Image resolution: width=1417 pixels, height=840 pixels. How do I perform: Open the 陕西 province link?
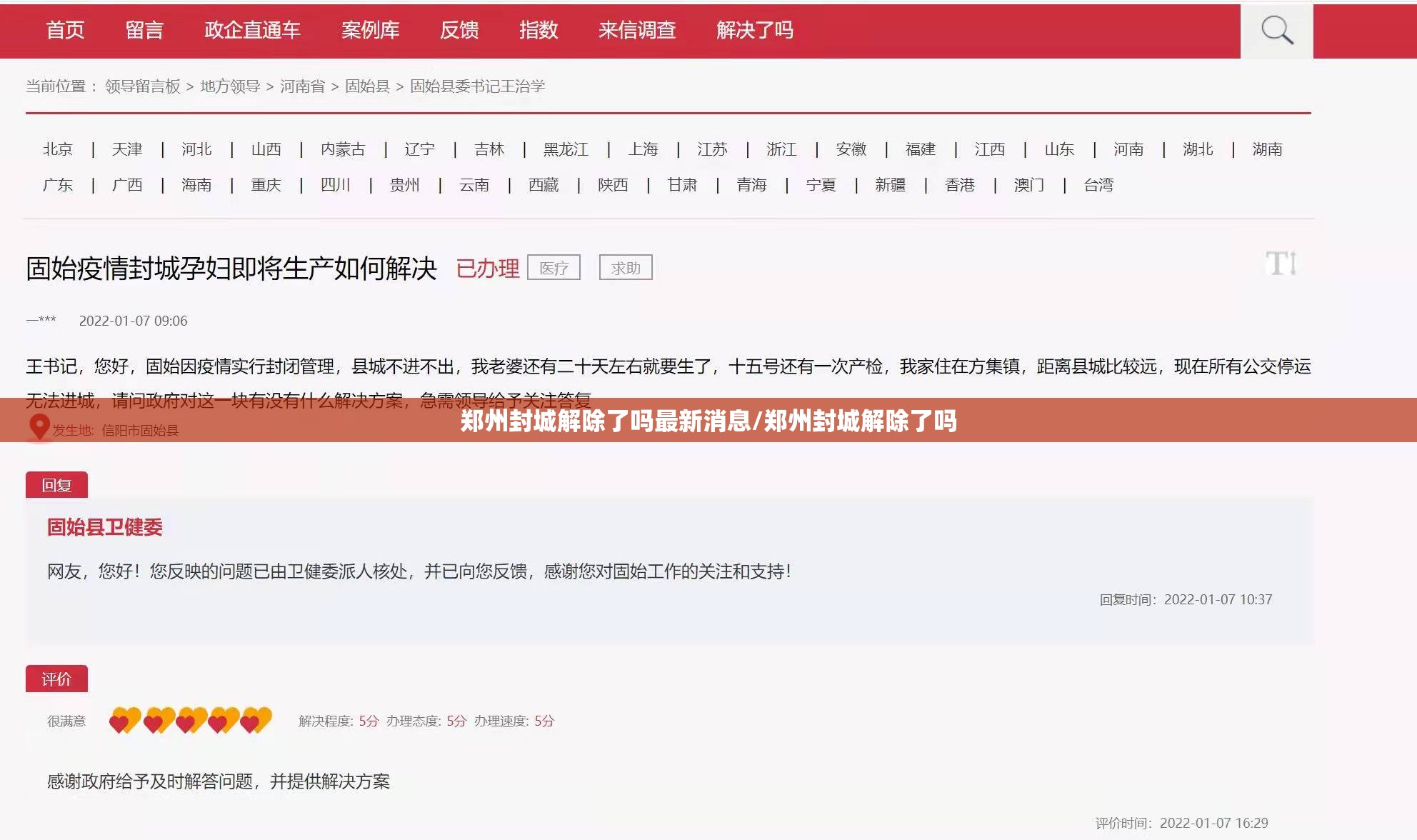[x=613, y=185]
